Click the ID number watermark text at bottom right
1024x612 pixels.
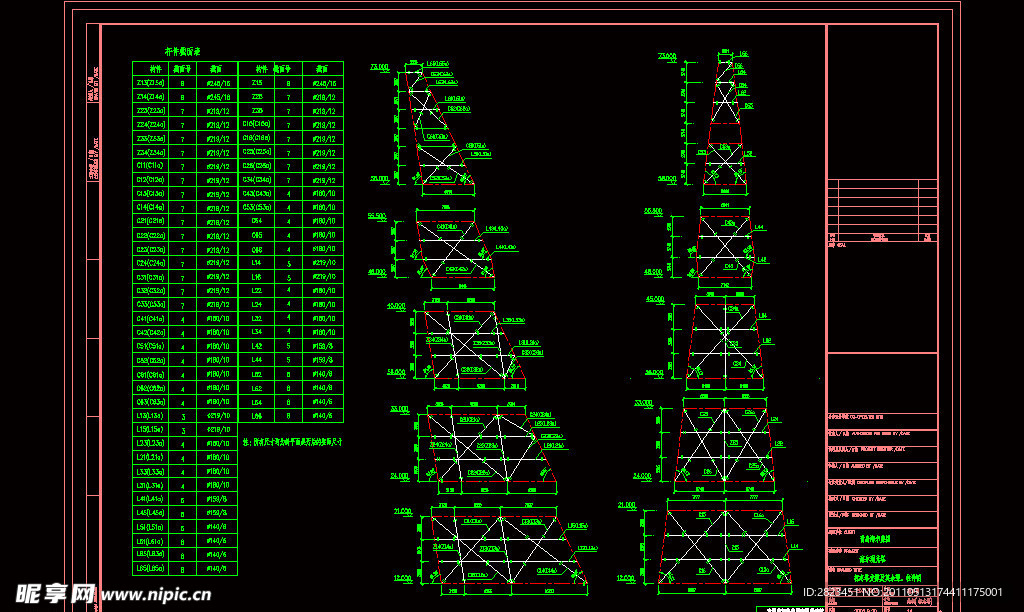click(x=910, y=592)
